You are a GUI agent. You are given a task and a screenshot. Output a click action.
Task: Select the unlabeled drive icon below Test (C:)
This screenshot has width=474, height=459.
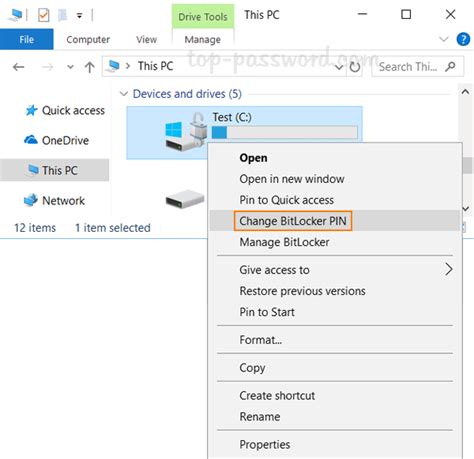click(185, 199)
